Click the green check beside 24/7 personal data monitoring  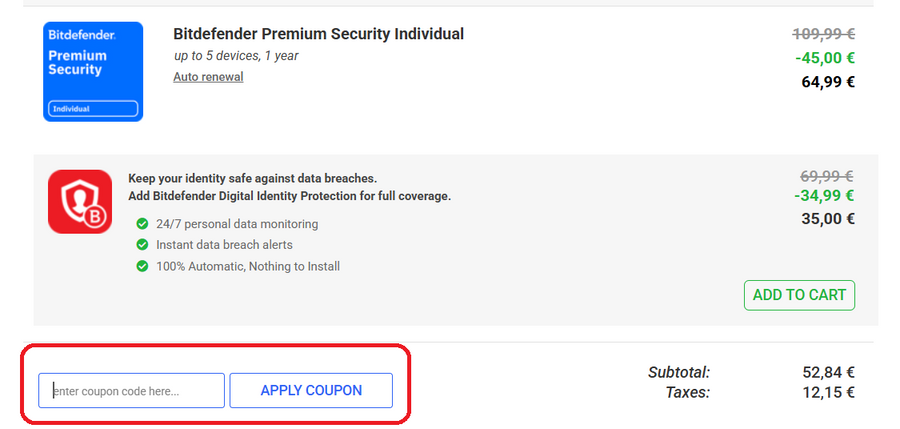[142, 224]
